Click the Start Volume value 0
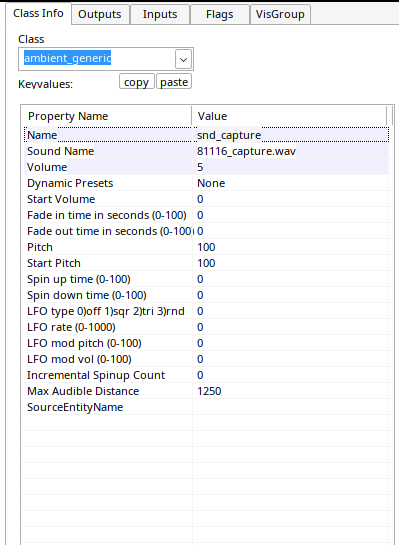Image resolution: width=399 pixels, height=545 pixels. 291,199
